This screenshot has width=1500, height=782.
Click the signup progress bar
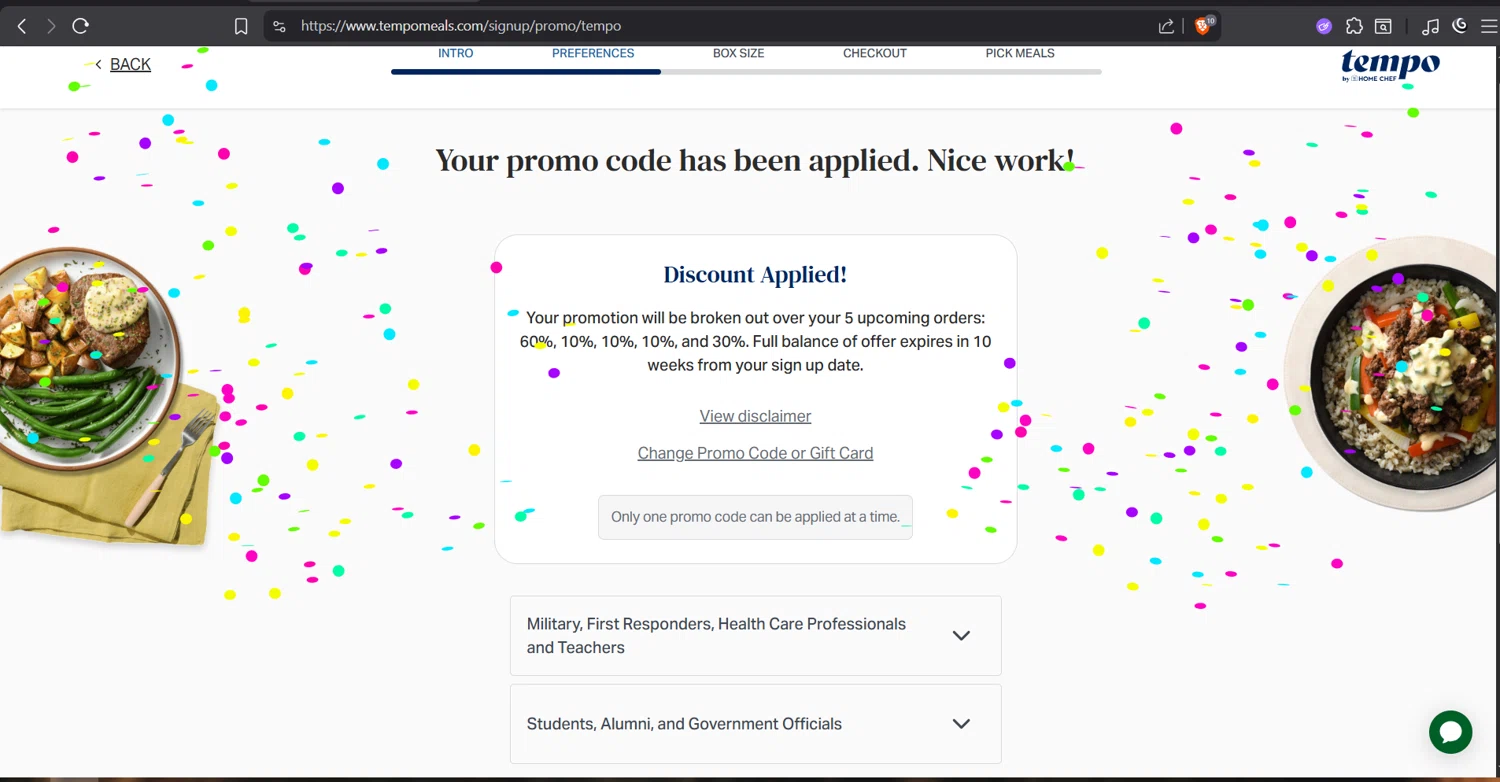(746, 72)
